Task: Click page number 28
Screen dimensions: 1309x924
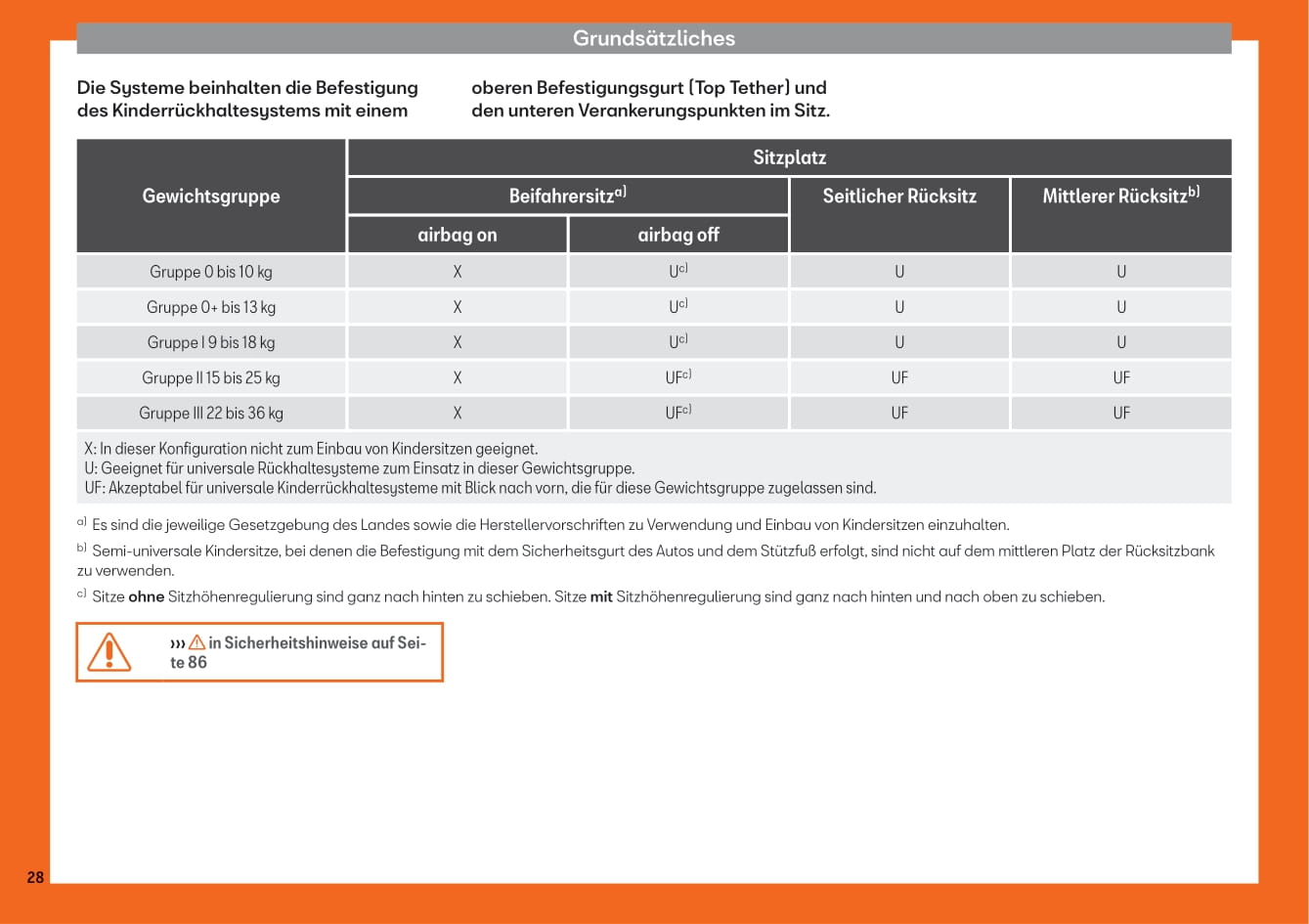Action: coord(35,877)
